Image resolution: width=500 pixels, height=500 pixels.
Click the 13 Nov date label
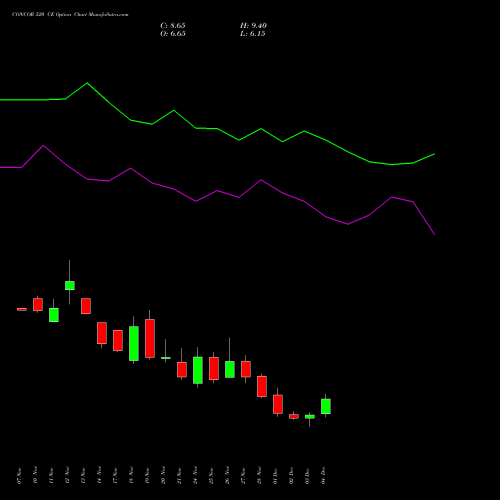coord(83,475)
